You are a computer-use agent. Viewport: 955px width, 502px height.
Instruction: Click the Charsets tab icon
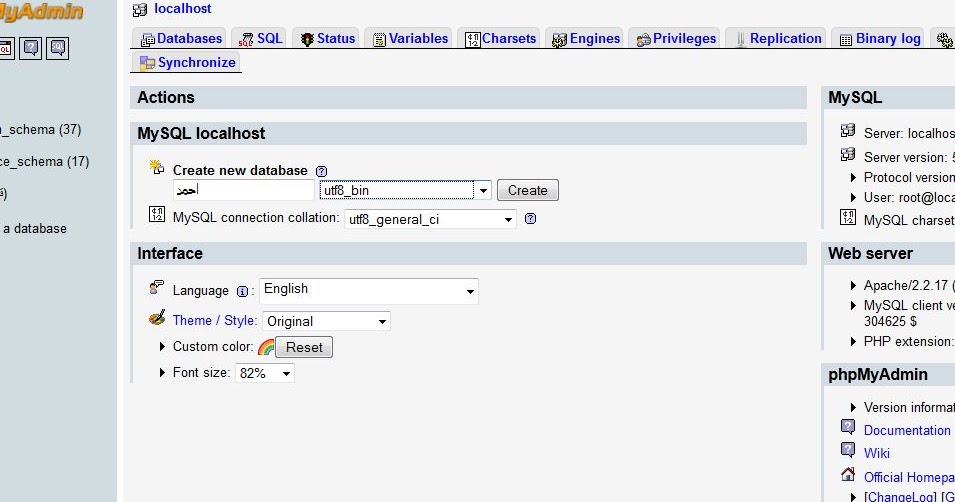tap(473, 40)
